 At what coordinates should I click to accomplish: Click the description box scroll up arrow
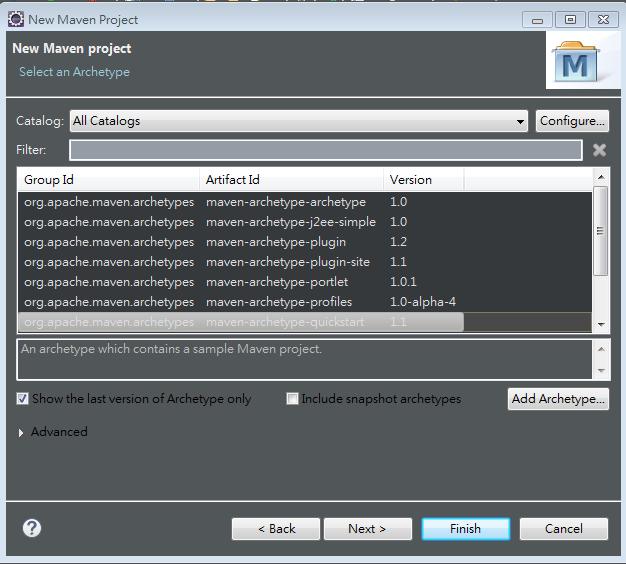coord(601,350)
